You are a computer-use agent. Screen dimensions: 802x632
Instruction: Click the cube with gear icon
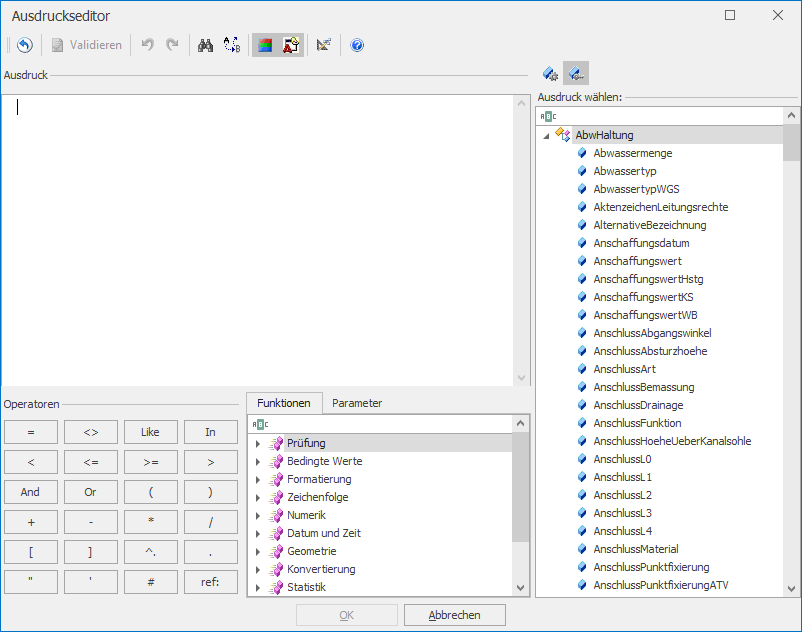550,73
